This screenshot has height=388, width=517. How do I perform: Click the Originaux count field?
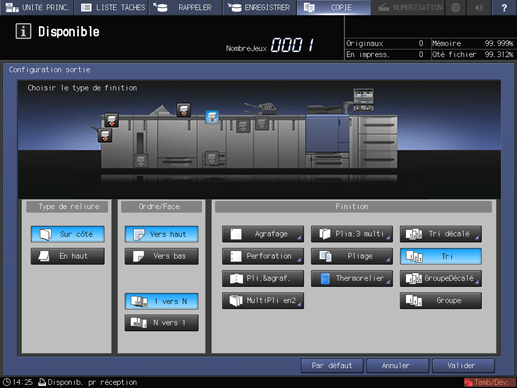pos(385,43)
